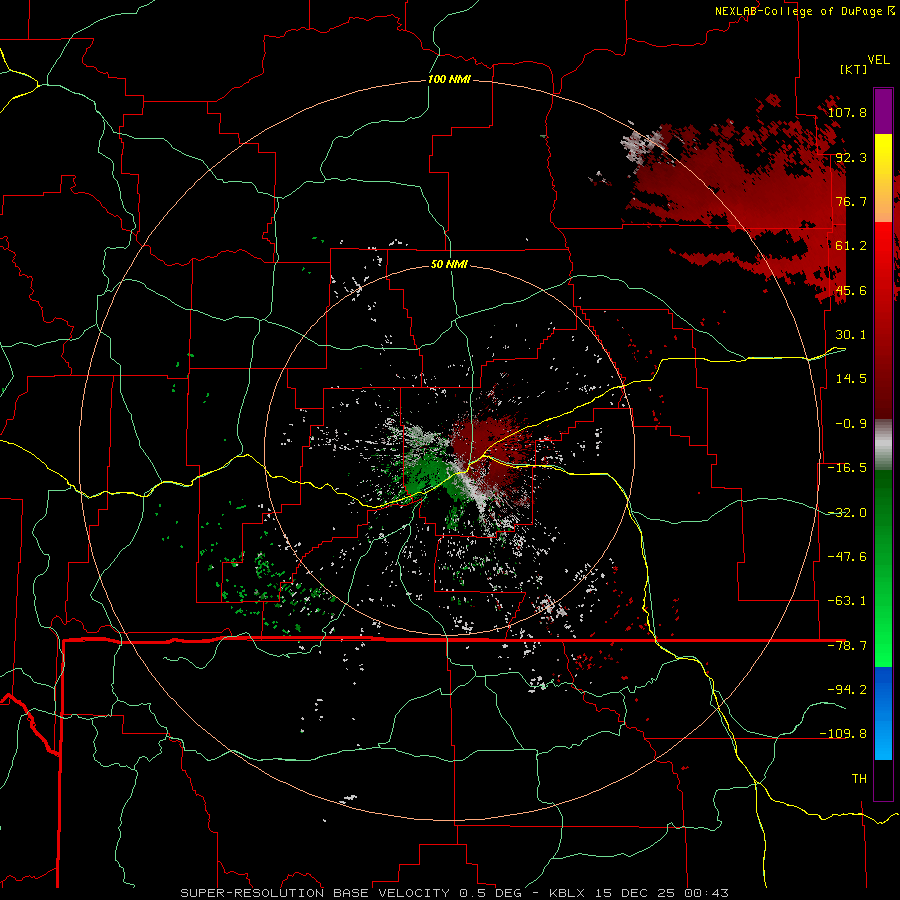Click the -0.9 velocity scale value
The width and height of the screenshot is (900, 900).
(x=851, y=424)
